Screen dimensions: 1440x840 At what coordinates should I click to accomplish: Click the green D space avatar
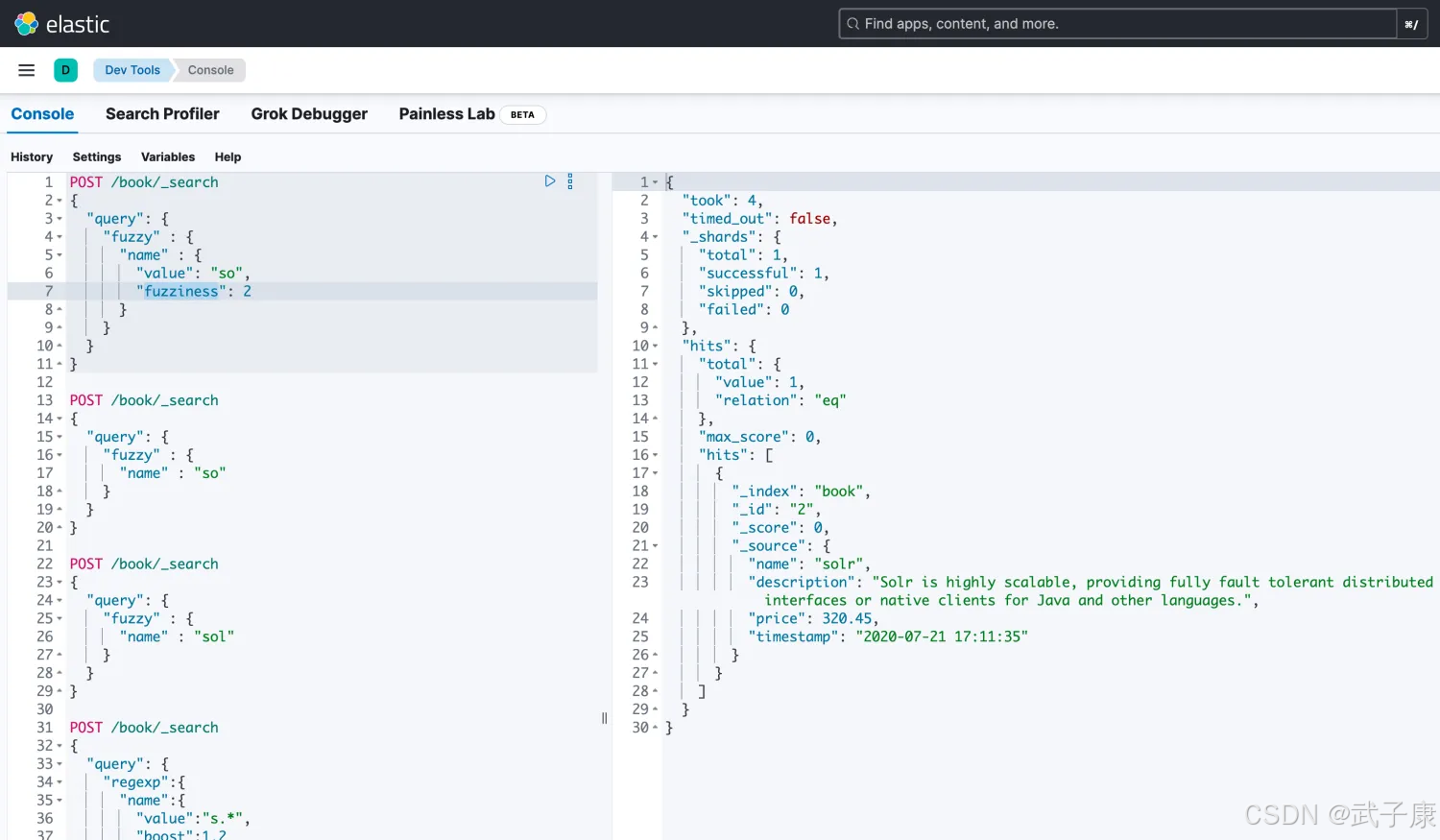[x=65, y=70]
